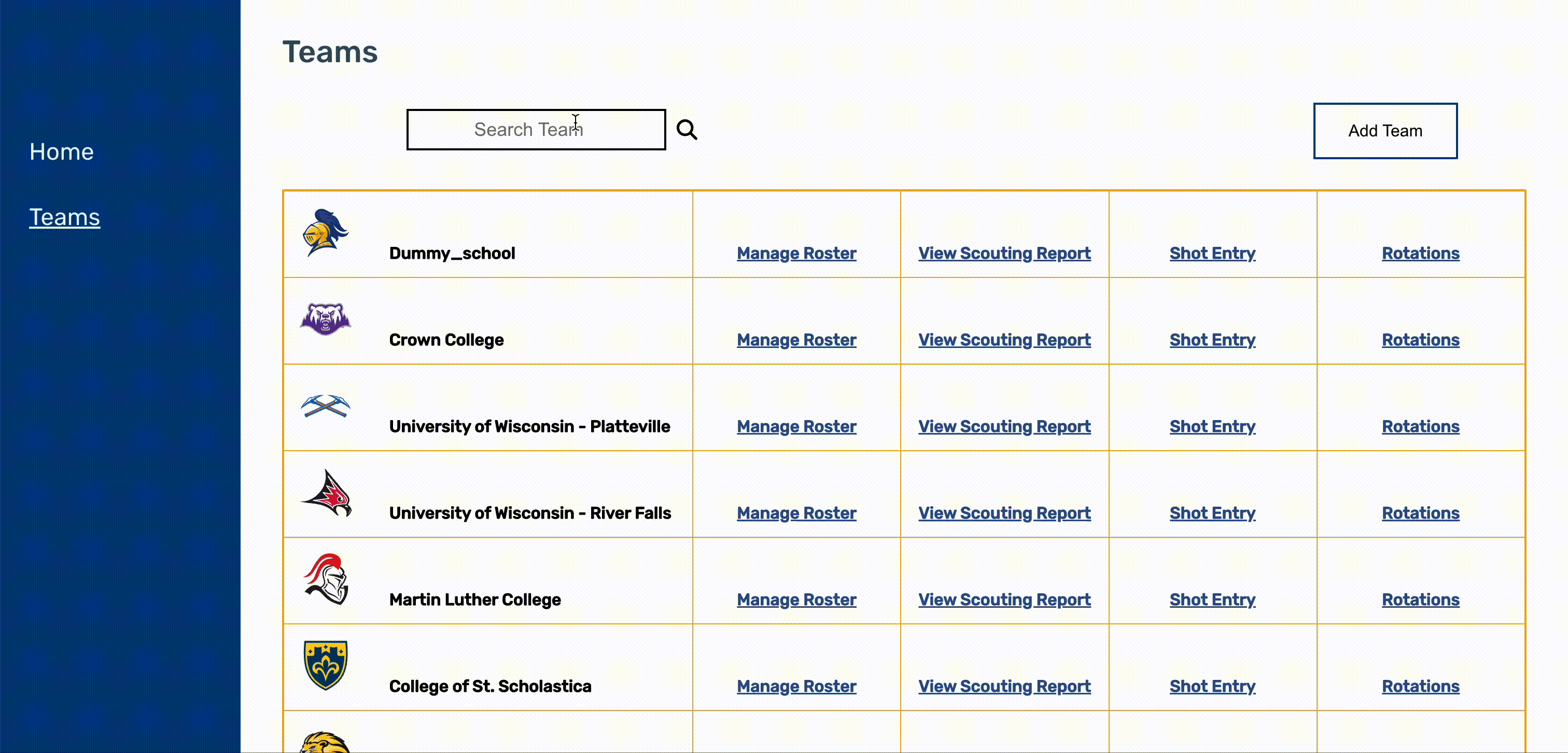Click the lion logo at the bottom
Screen dimensions: 1568x753
[x=325, y=743]
